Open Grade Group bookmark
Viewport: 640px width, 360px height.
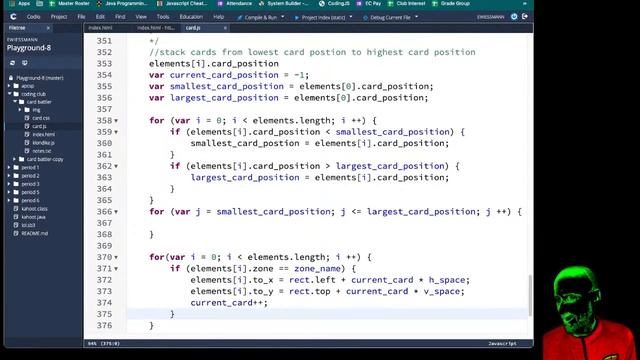tap(451, 3)
